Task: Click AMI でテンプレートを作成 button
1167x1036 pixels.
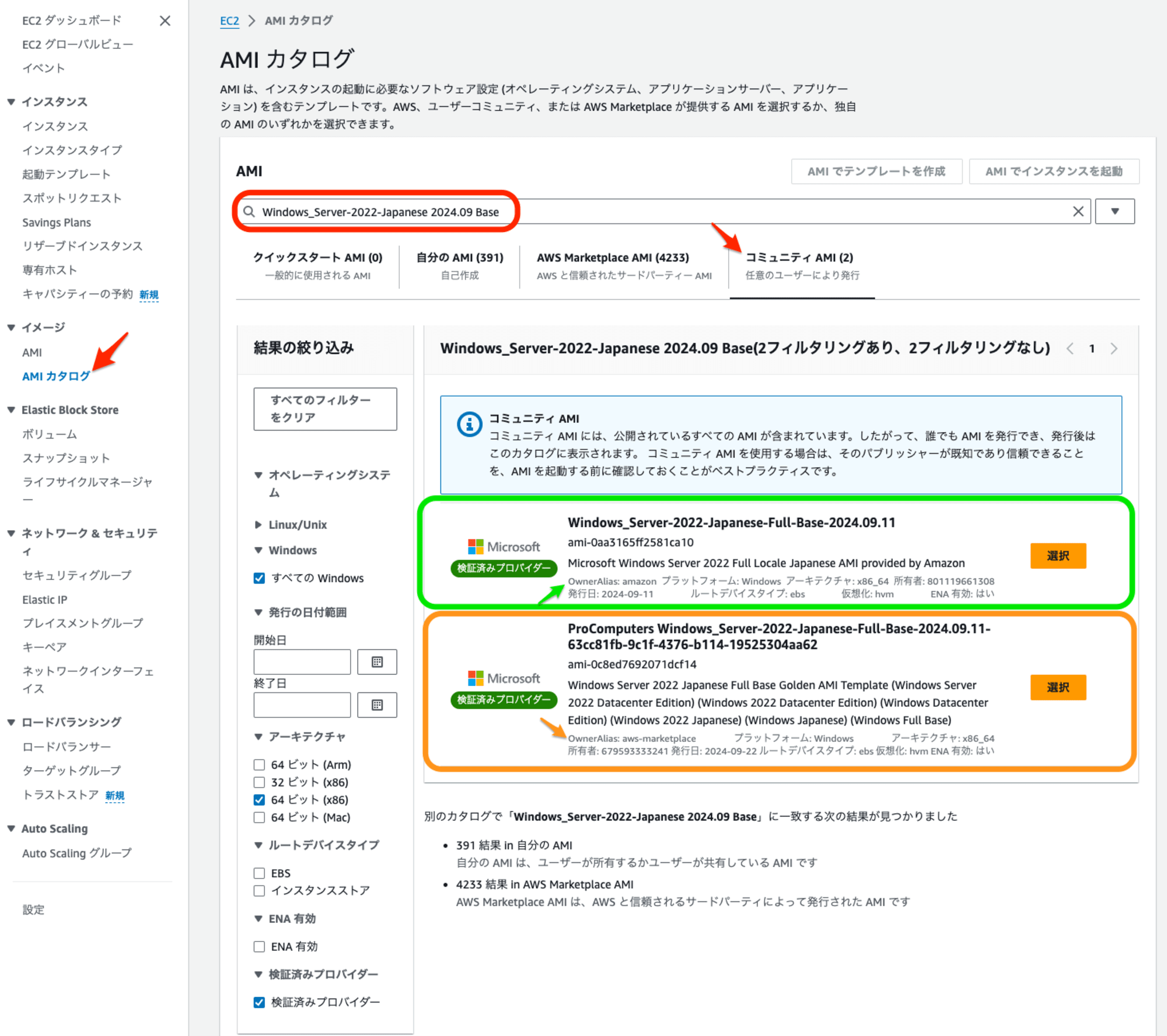Action: point(876,171)
